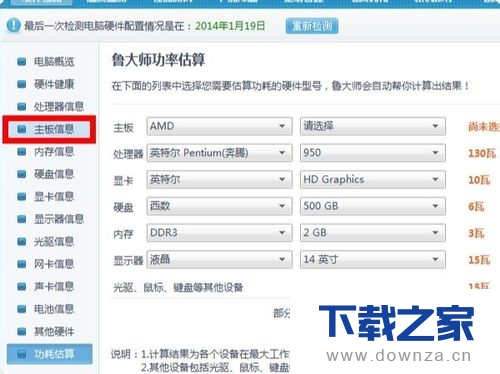Select 处理器信息 in the sidebar

click(59, 107)
